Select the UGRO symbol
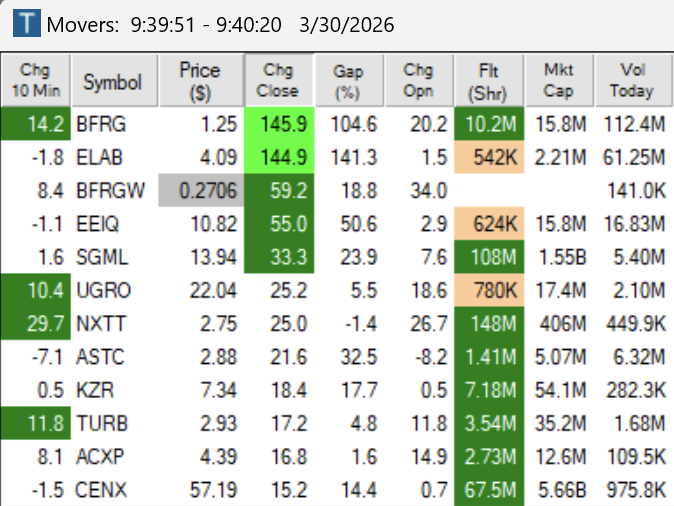Screen dimensions: 674x506 103,291
